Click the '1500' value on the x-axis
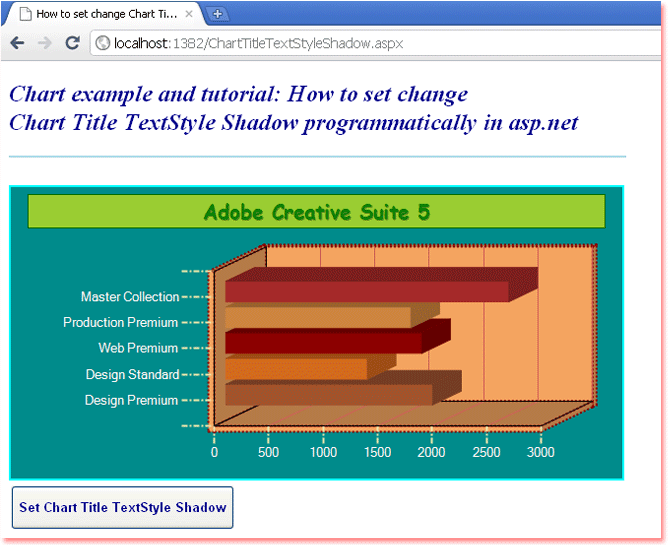The height and width of the screenshot is (545, 670). pos(377,452)
